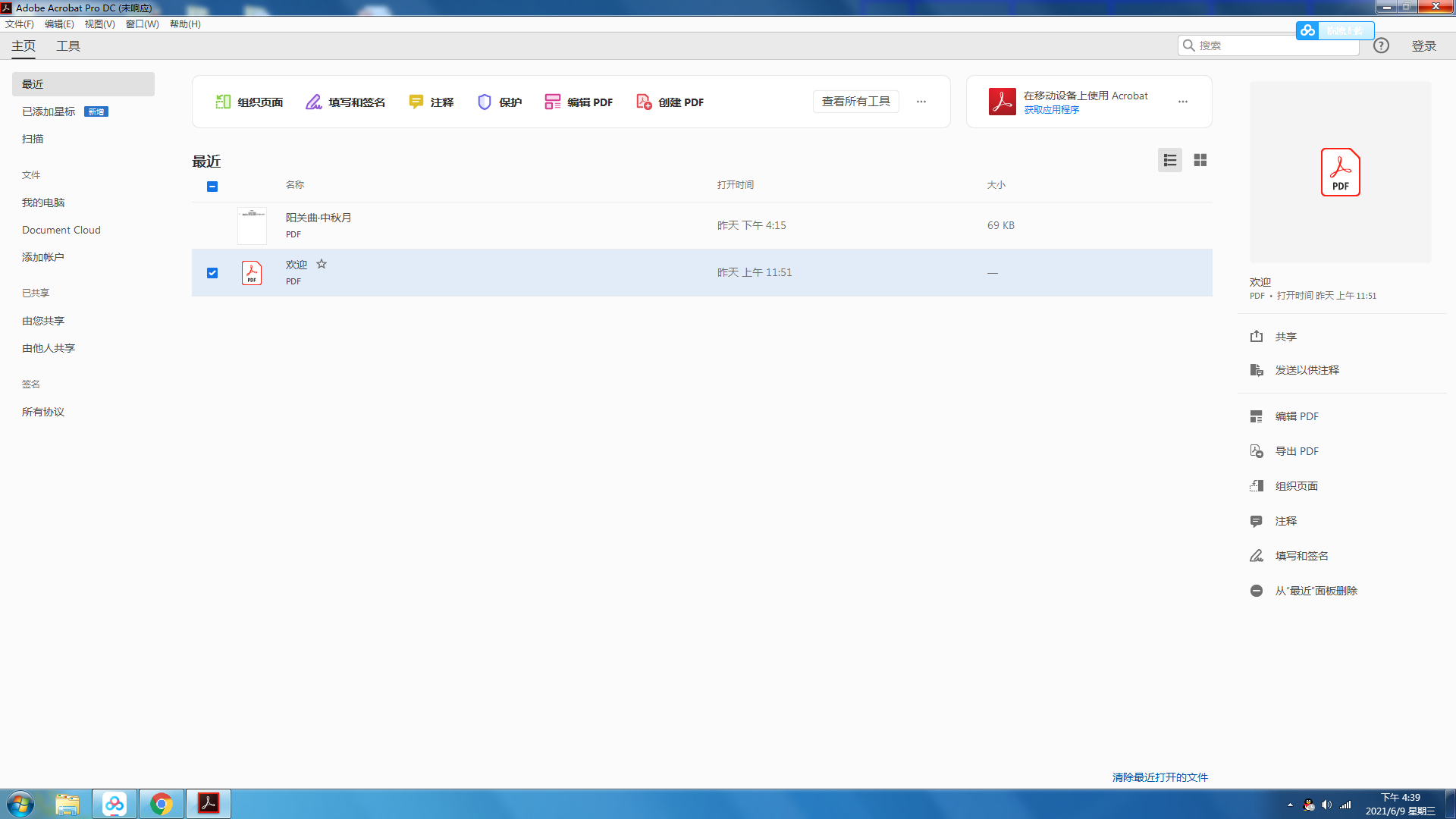Screen dimensions: 1456x819
Task: Click the PDF icon of the 欢迎 row
Action: click(252, 272)
